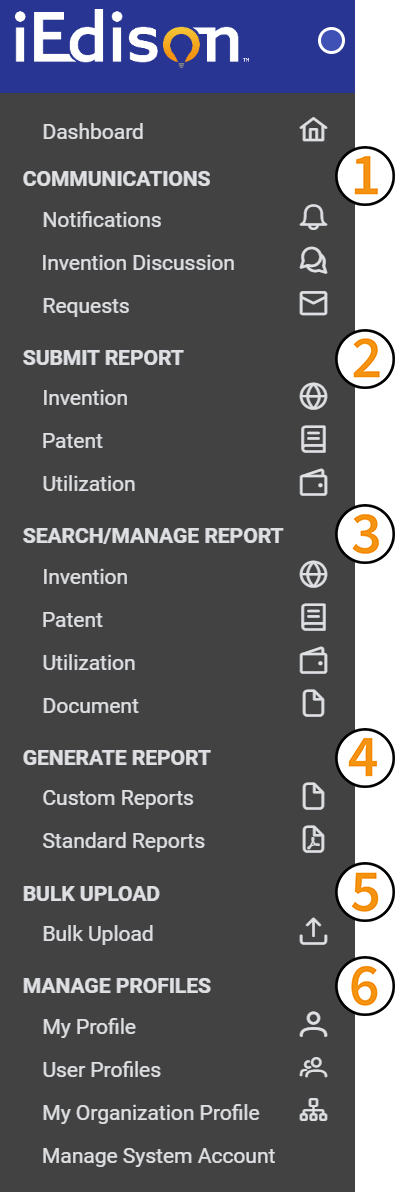Click the My Profile person icon

[313, 1026]
